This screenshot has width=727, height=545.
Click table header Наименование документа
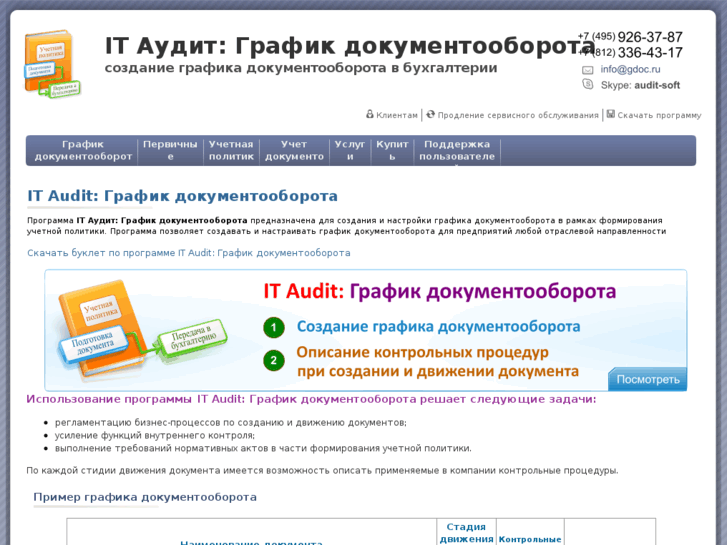251,542
